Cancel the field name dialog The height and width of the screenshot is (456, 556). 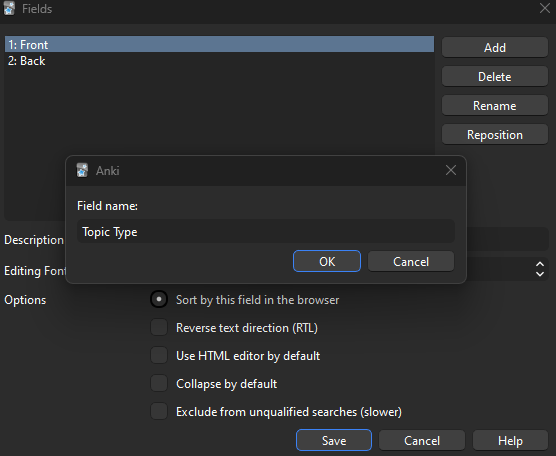click(411, 261)
